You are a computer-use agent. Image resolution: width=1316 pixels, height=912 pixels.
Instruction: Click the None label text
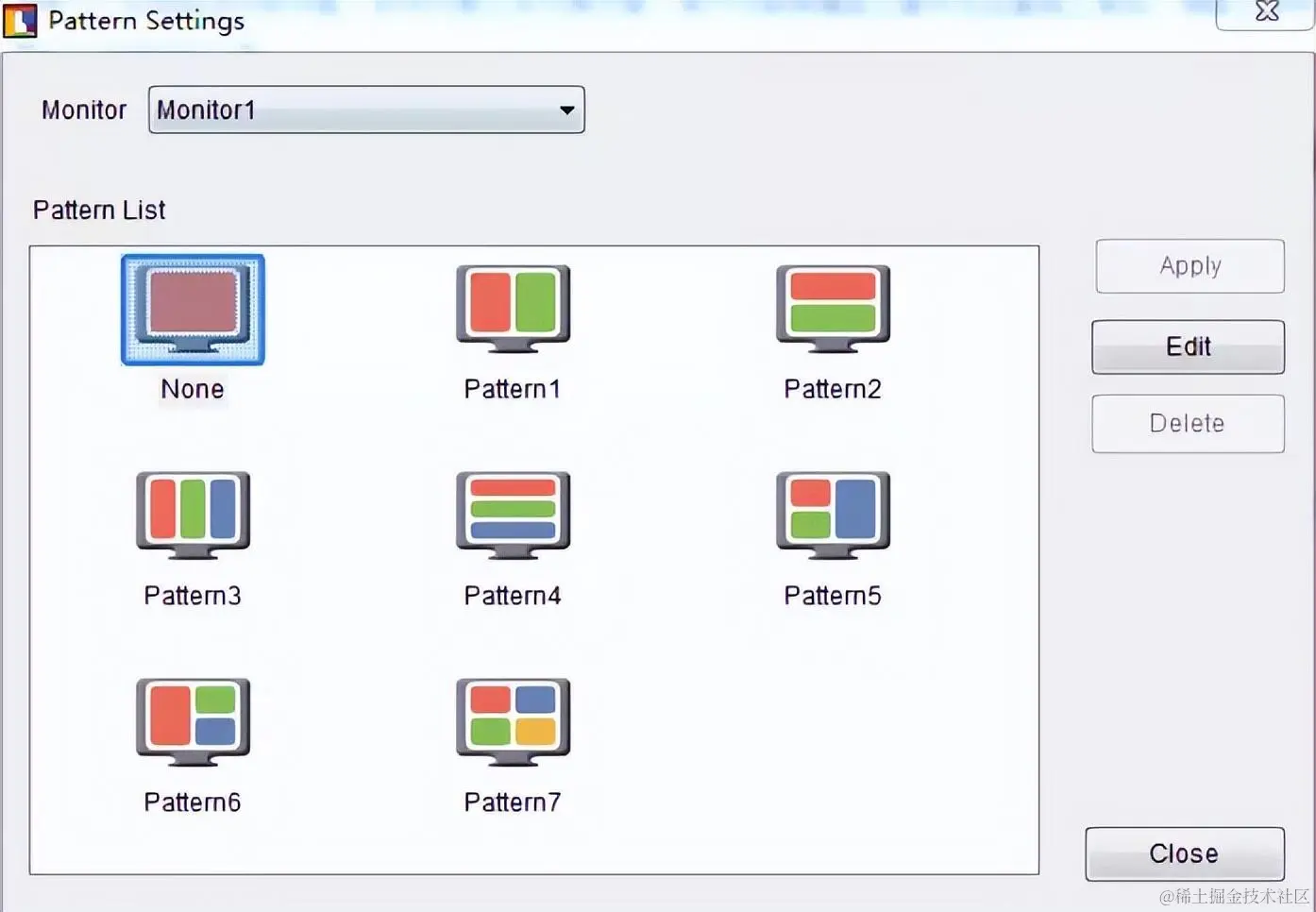(x=193, y=389)
